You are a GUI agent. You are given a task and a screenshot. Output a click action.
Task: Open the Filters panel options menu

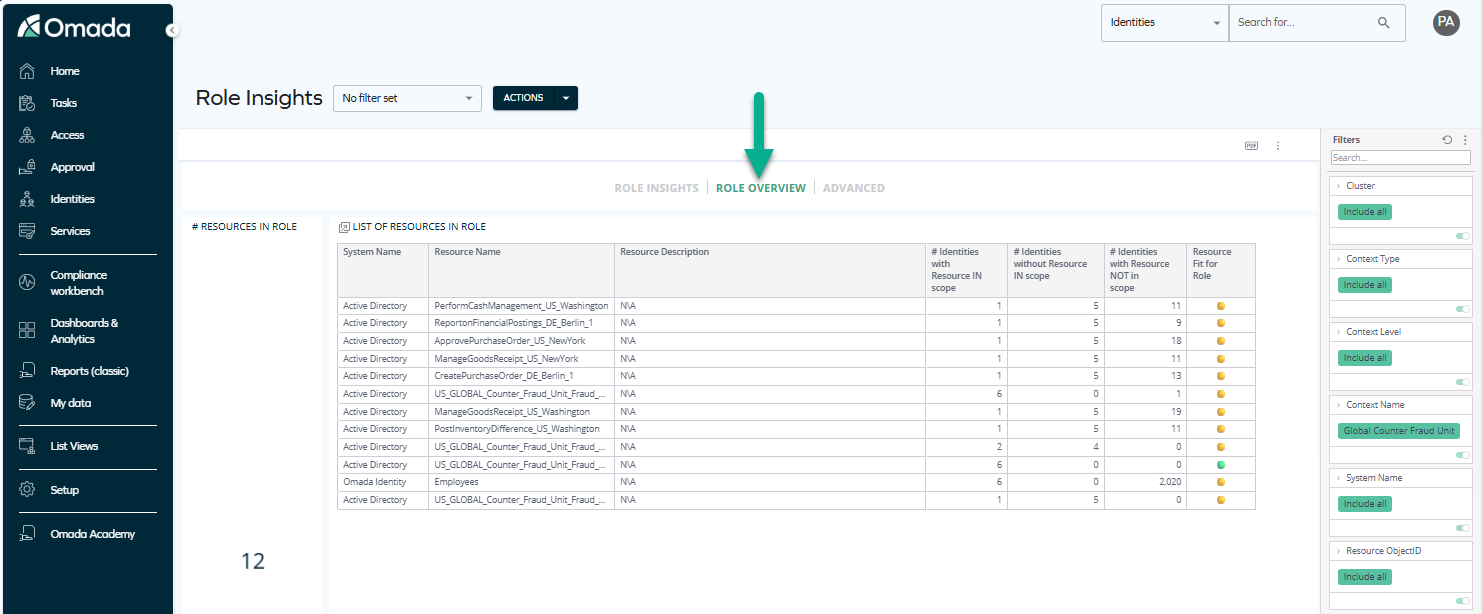[1466, 140]
